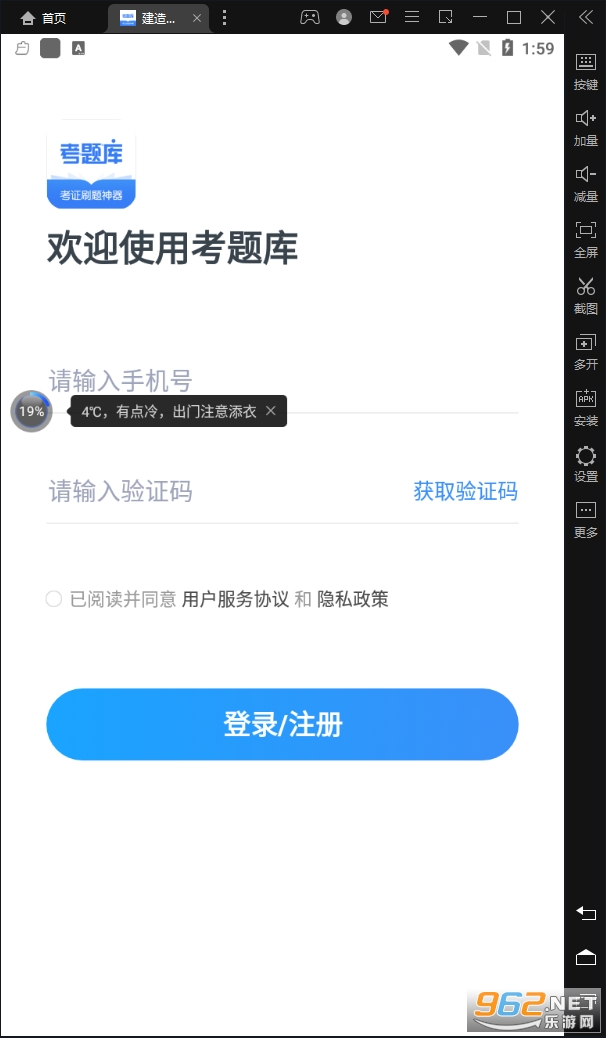606x1038 pixels.
Task: Show 更多 extra tools
Action: (585, 520)
